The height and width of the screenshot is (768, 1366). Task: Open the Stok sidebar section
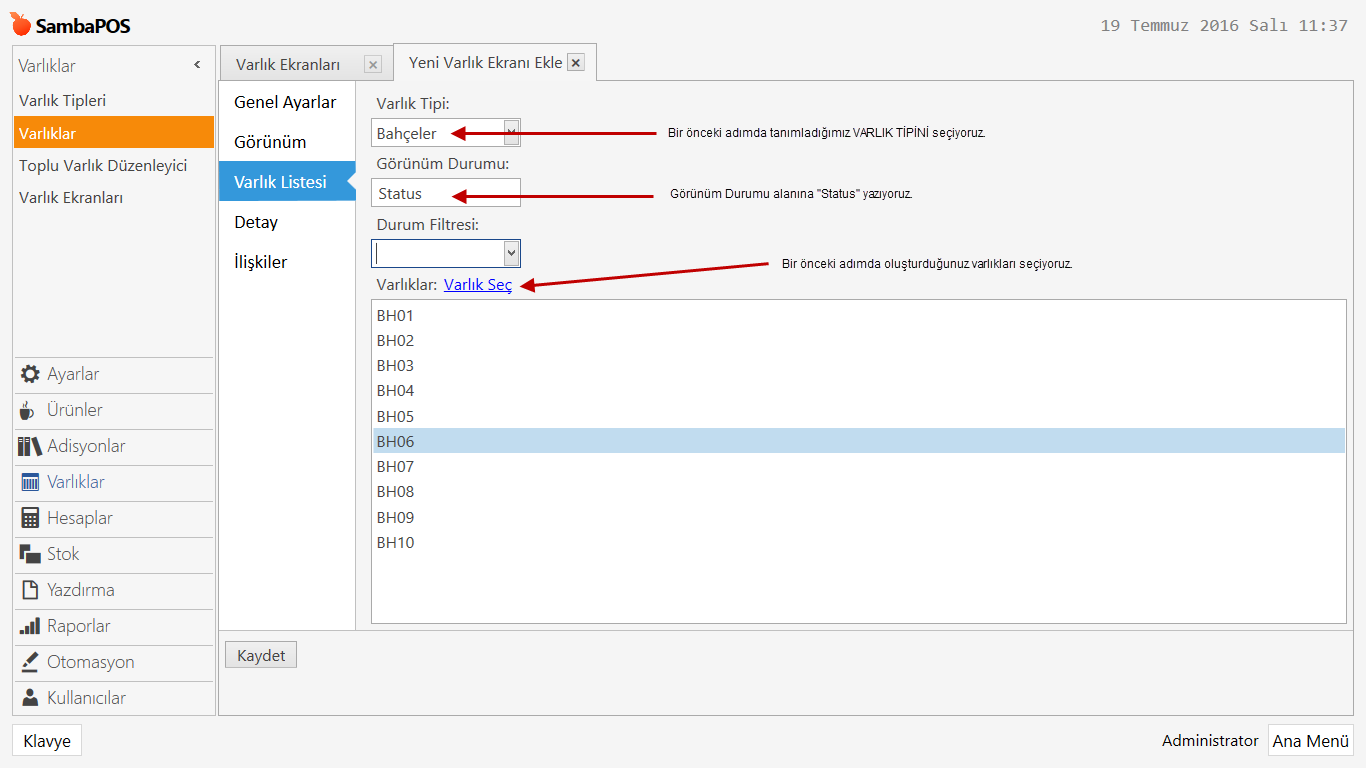click(115, 554)
